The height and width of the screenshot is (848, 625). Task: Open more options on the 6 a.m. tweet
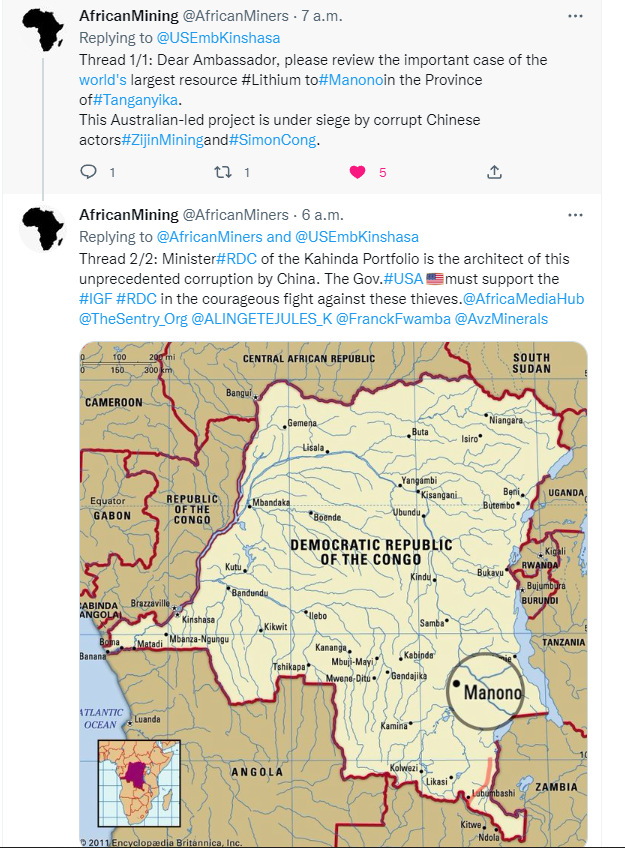coord(575,215)
